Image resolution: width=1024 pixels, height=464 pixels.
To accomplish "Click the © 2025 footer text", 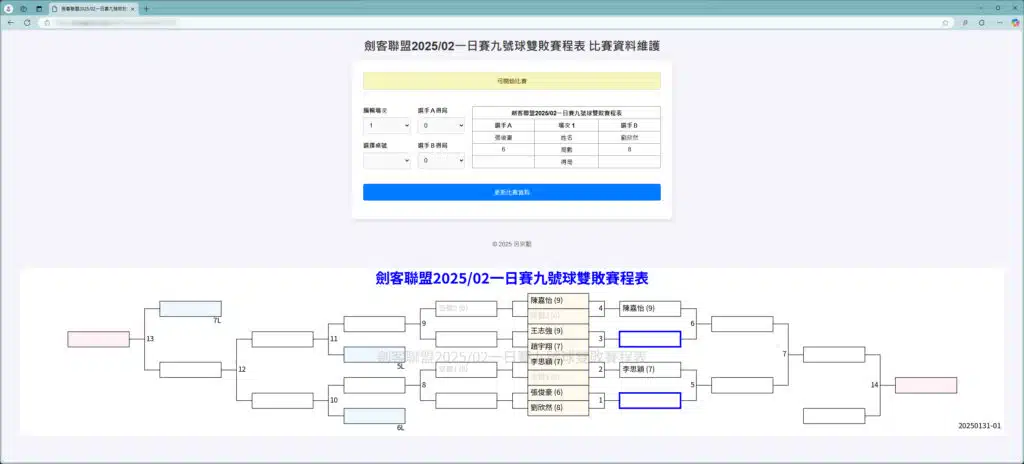I will (x=511, y=244).
